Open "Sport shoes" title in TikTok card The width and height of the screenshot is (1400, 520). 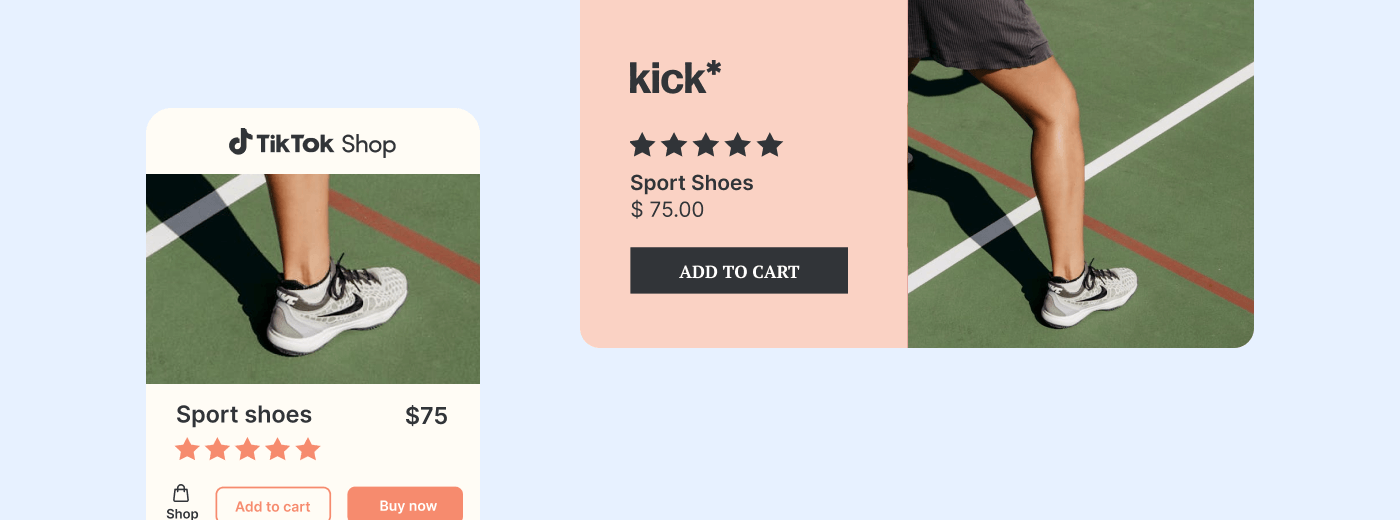(x=244, y=415)
